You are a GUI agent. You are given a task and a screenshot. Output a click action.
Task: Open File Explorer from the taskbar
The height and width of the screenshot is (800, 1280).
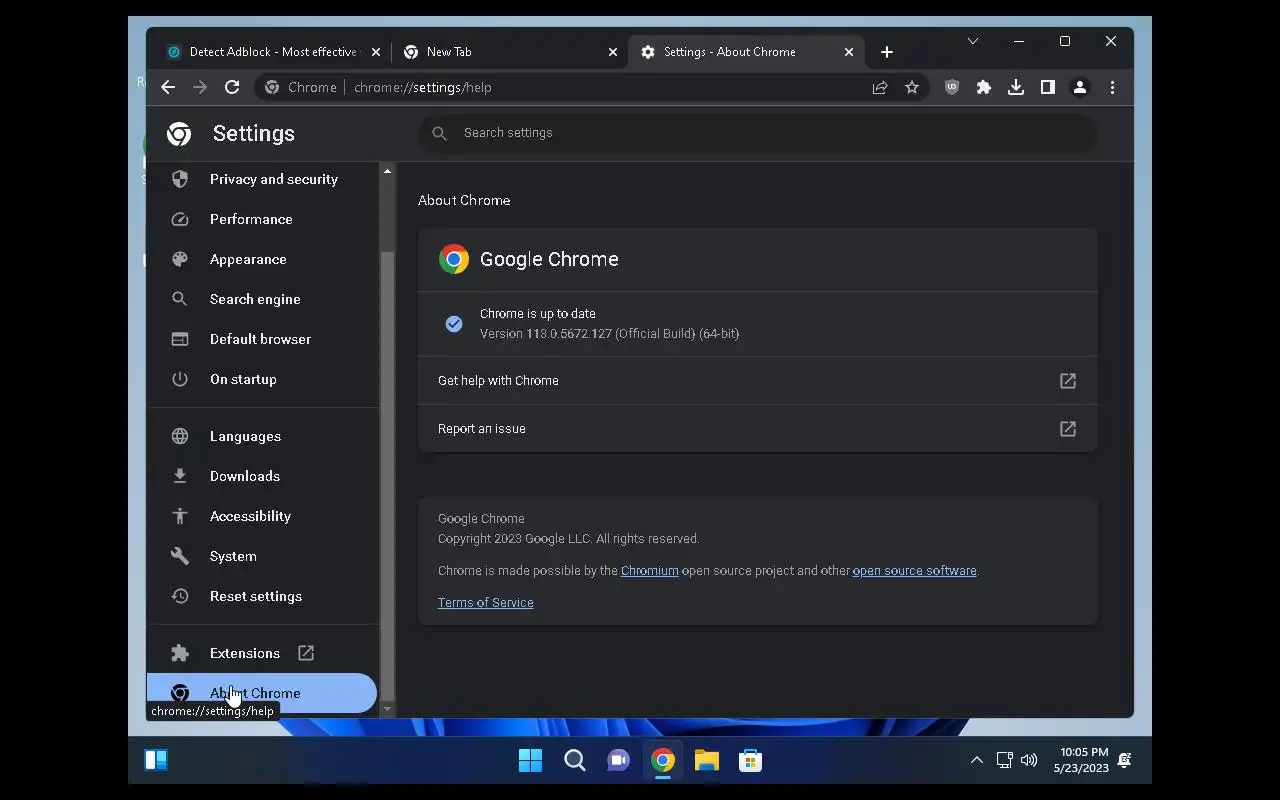707,761
